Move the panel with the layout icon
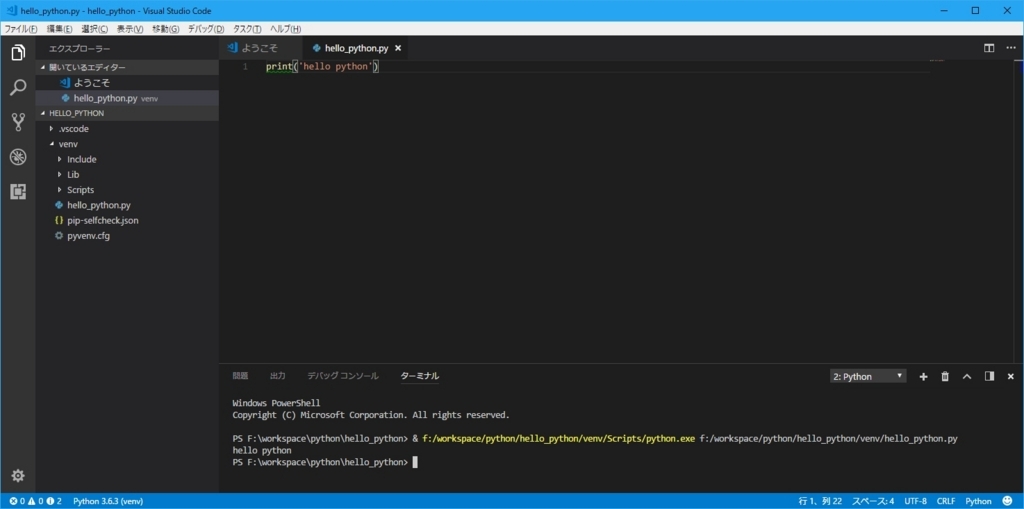 tap(989, 376)
